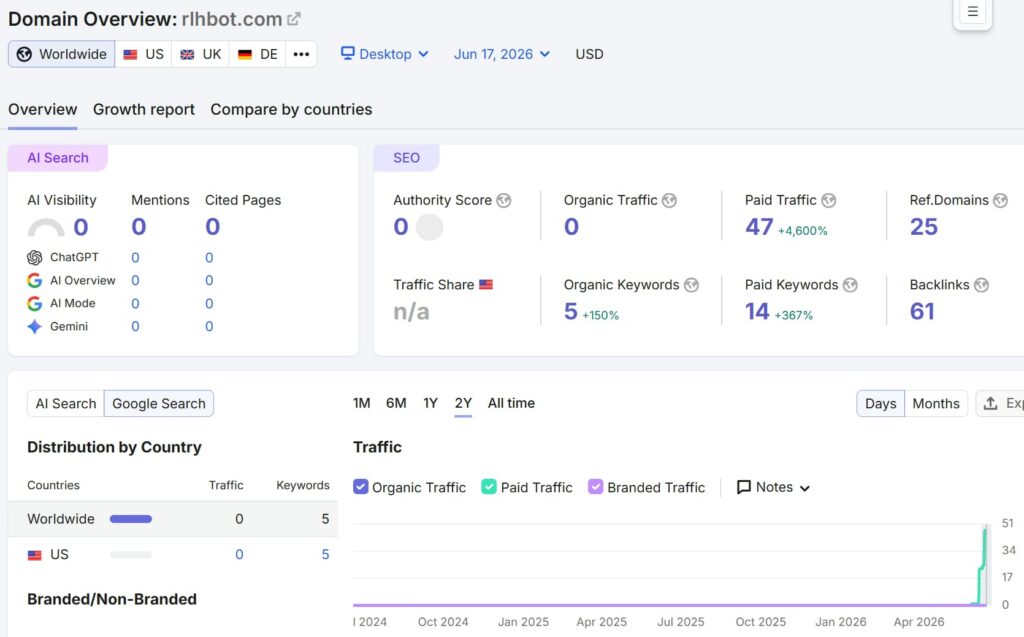The width and height of the screenshot is (1024, 637).
Task: Click the Google AI Mode icon
Action: click(35, 303)
